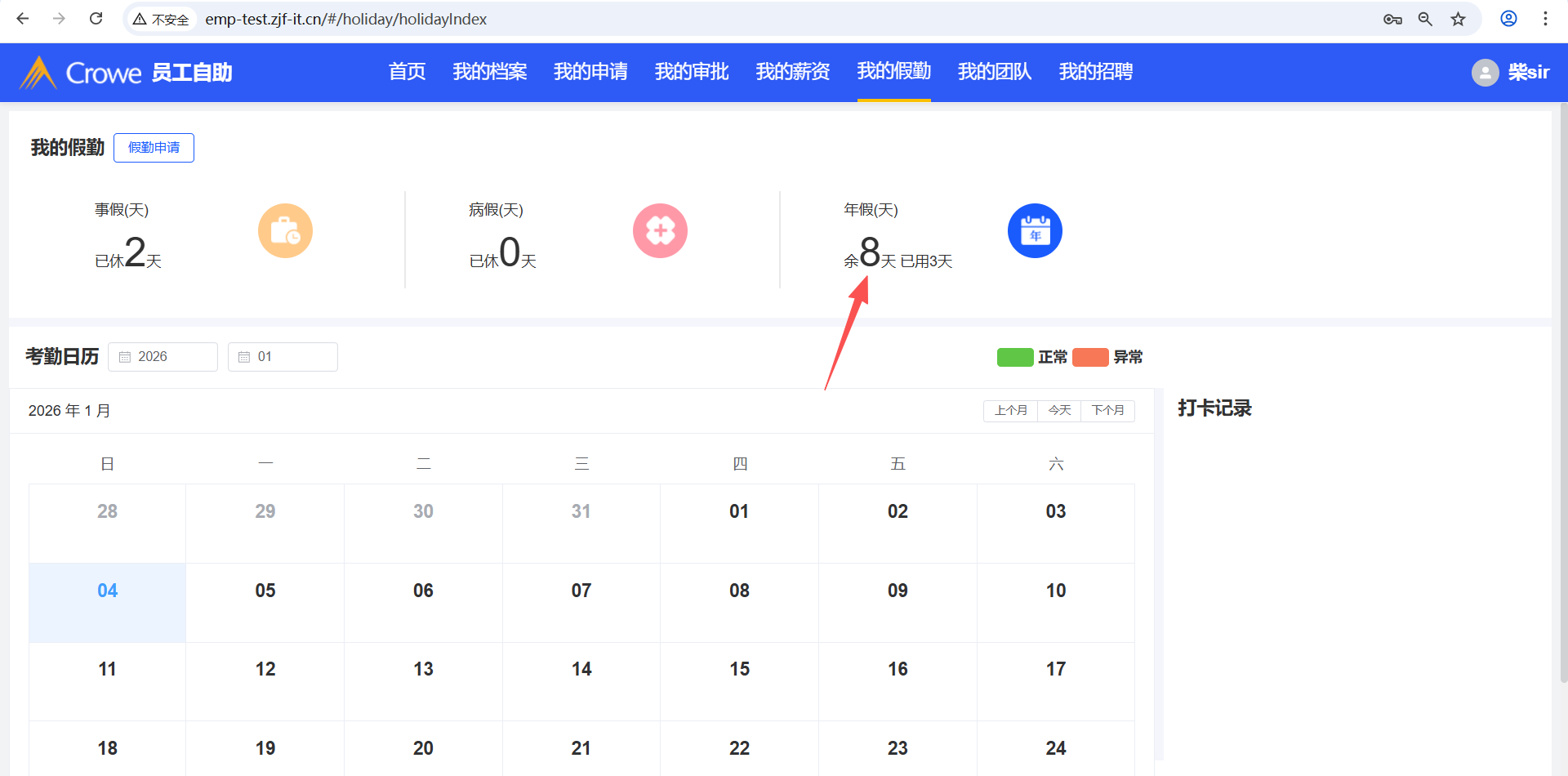Open browser zoom magnifier icon

[x=1425, y=19]
